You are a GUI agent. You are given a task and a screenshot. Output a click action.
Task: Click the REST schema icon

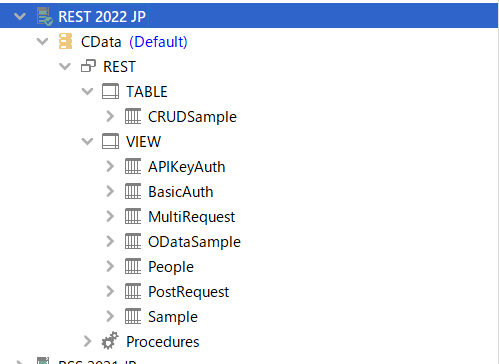[88, 66]
